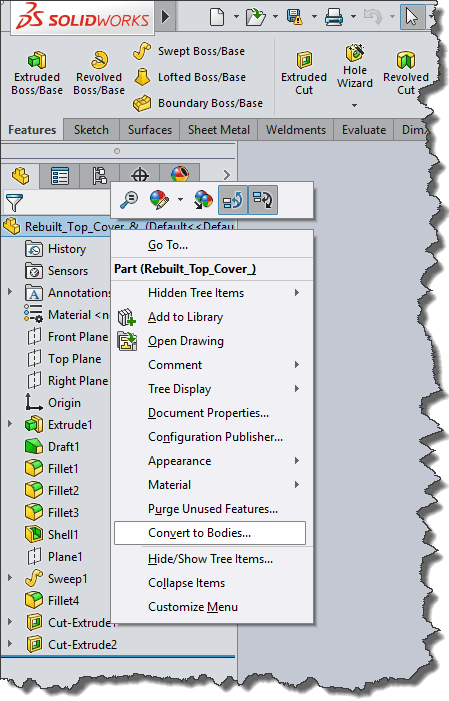
Task: Toggle the first tree rollback icon
Action: point(233,200)
